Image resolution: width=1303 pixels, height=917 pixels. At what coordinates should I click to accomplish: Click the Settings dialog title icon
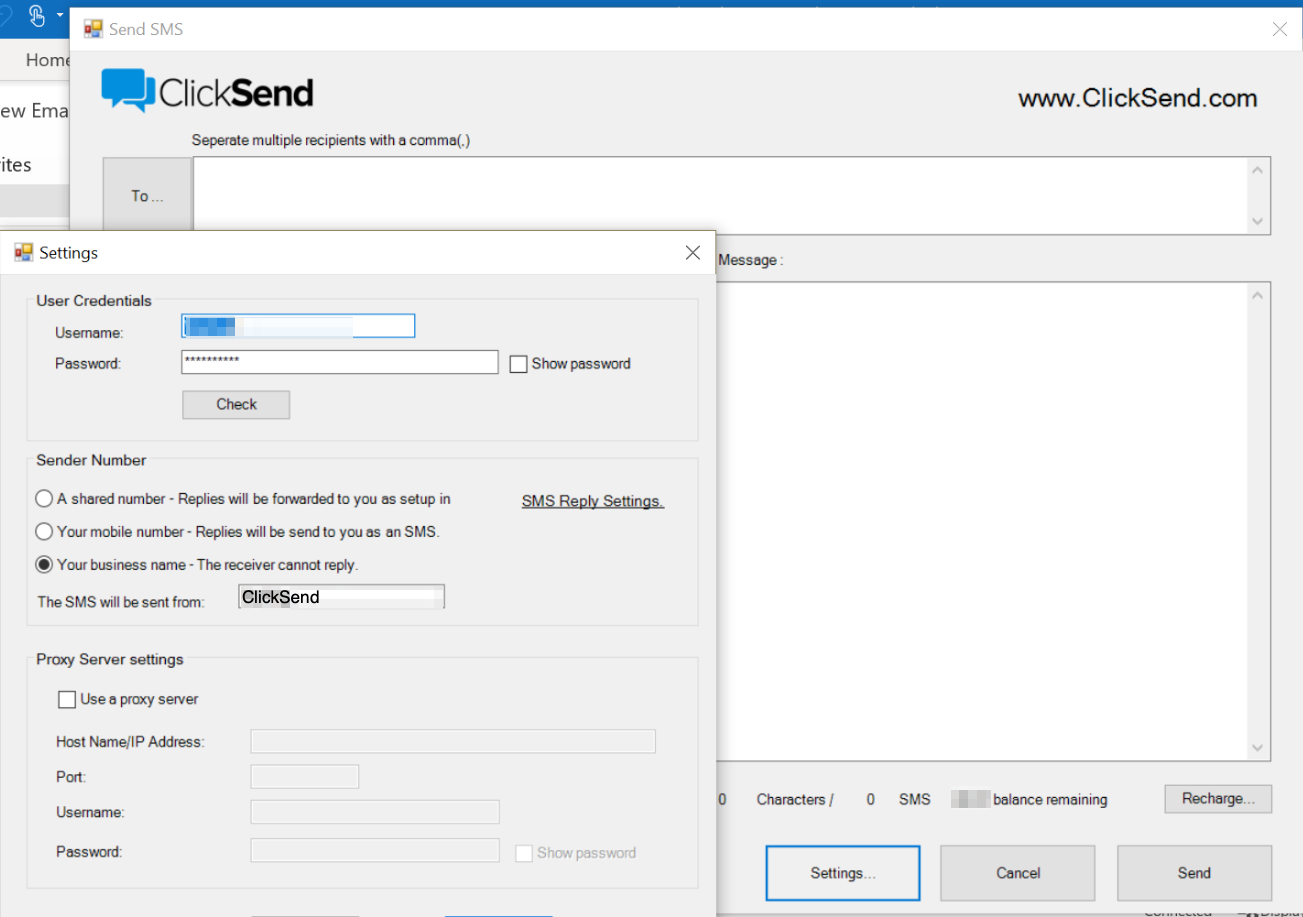coord(23,253)
